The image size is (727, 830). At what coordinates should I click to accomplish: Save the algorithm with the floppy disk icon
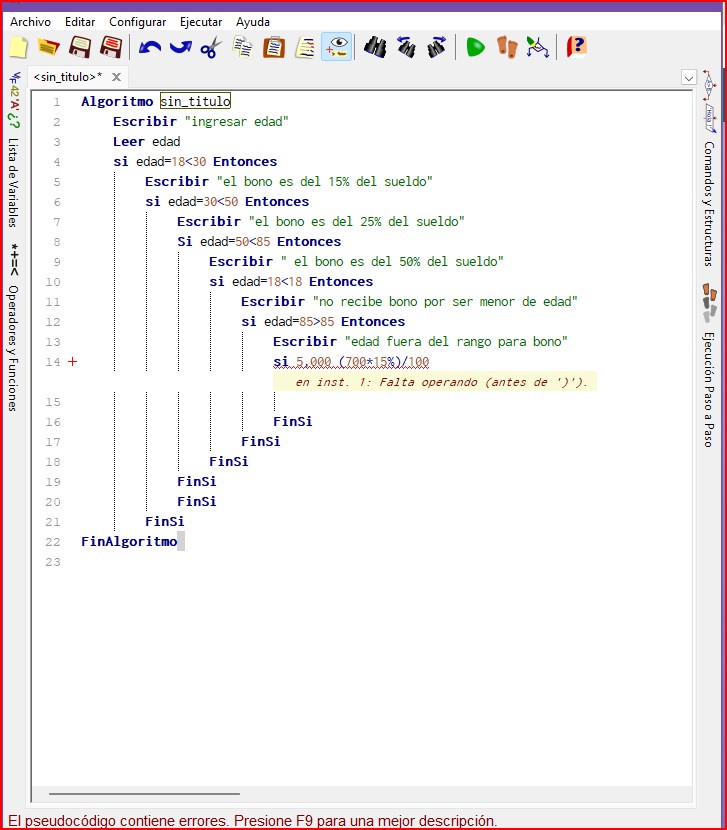point(80,47)
